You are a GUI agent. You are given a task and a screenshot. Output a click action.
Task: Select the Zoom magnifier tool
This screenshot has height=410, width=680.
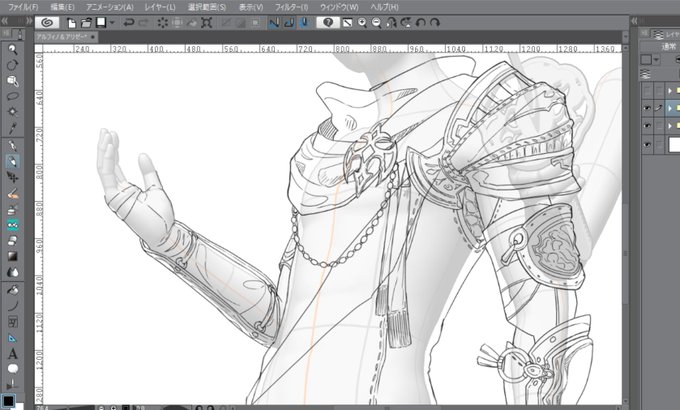pos(13,49)
